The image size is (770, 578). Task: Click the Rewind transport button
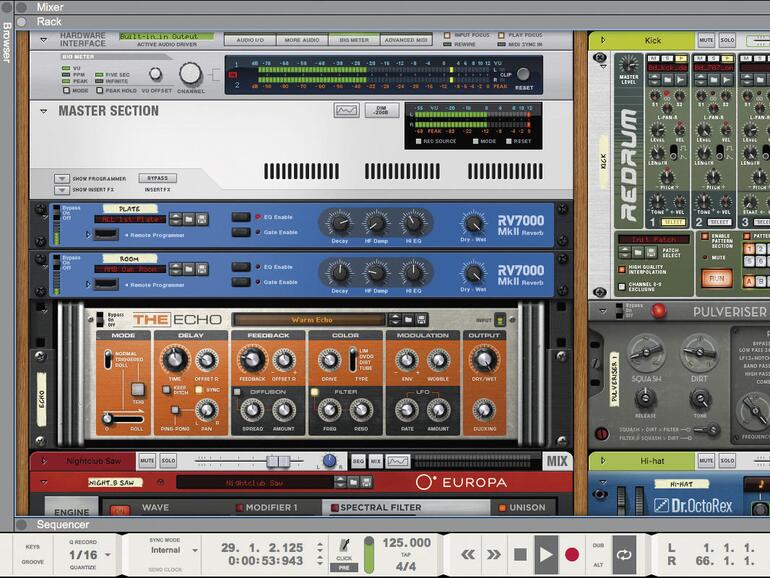pyautogui.click(x=468, y=555)
